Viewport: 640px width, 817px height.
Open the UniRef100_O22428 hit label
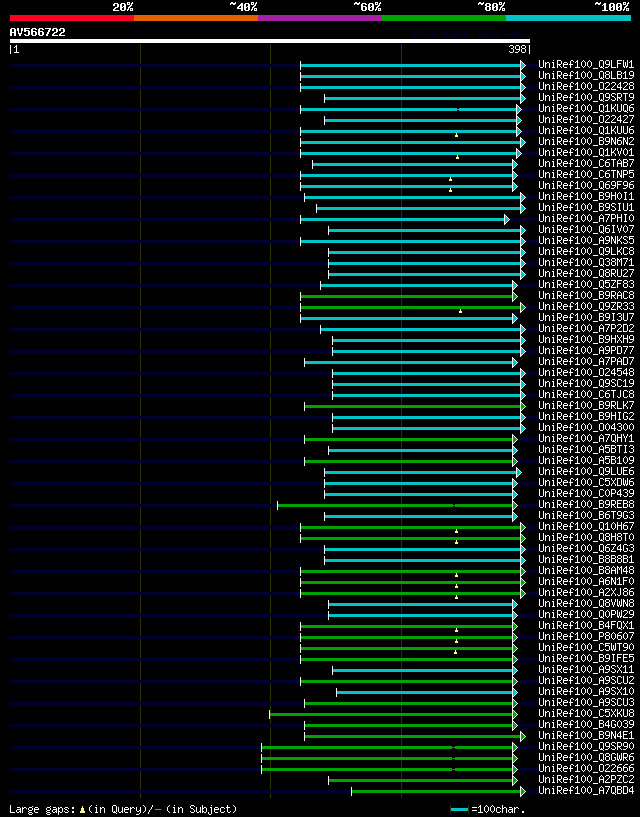tap(586, 86)
